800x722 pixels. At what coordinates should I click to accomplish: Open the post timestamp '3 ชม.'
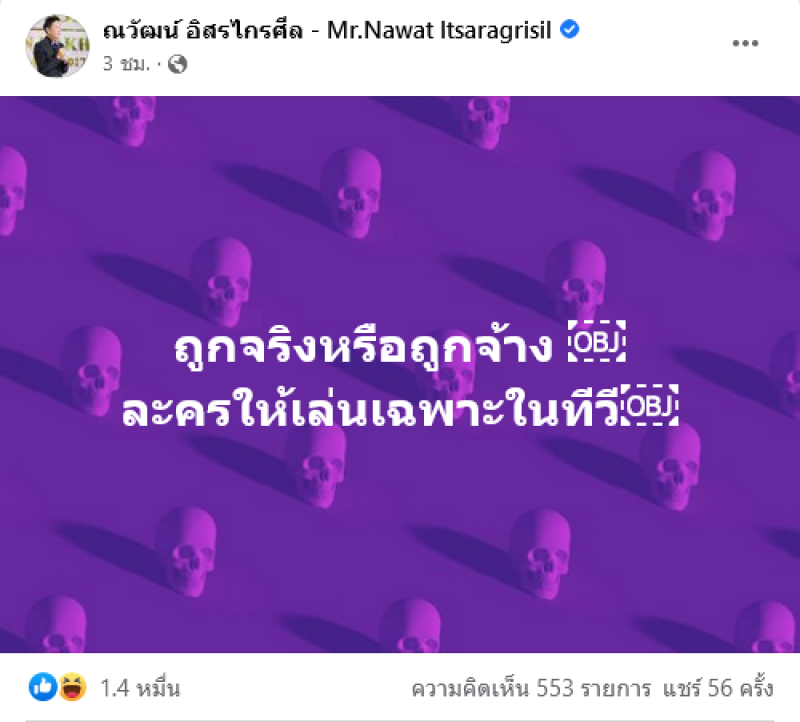[x=127, y=64]
